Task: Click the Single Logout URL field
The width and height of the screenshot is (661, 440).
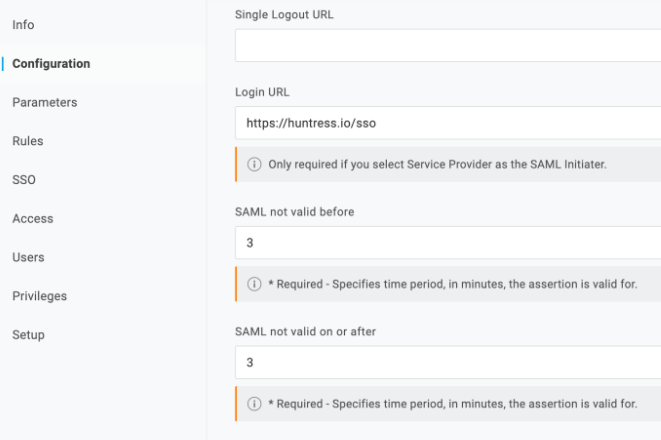Action: tap(448, 46)
